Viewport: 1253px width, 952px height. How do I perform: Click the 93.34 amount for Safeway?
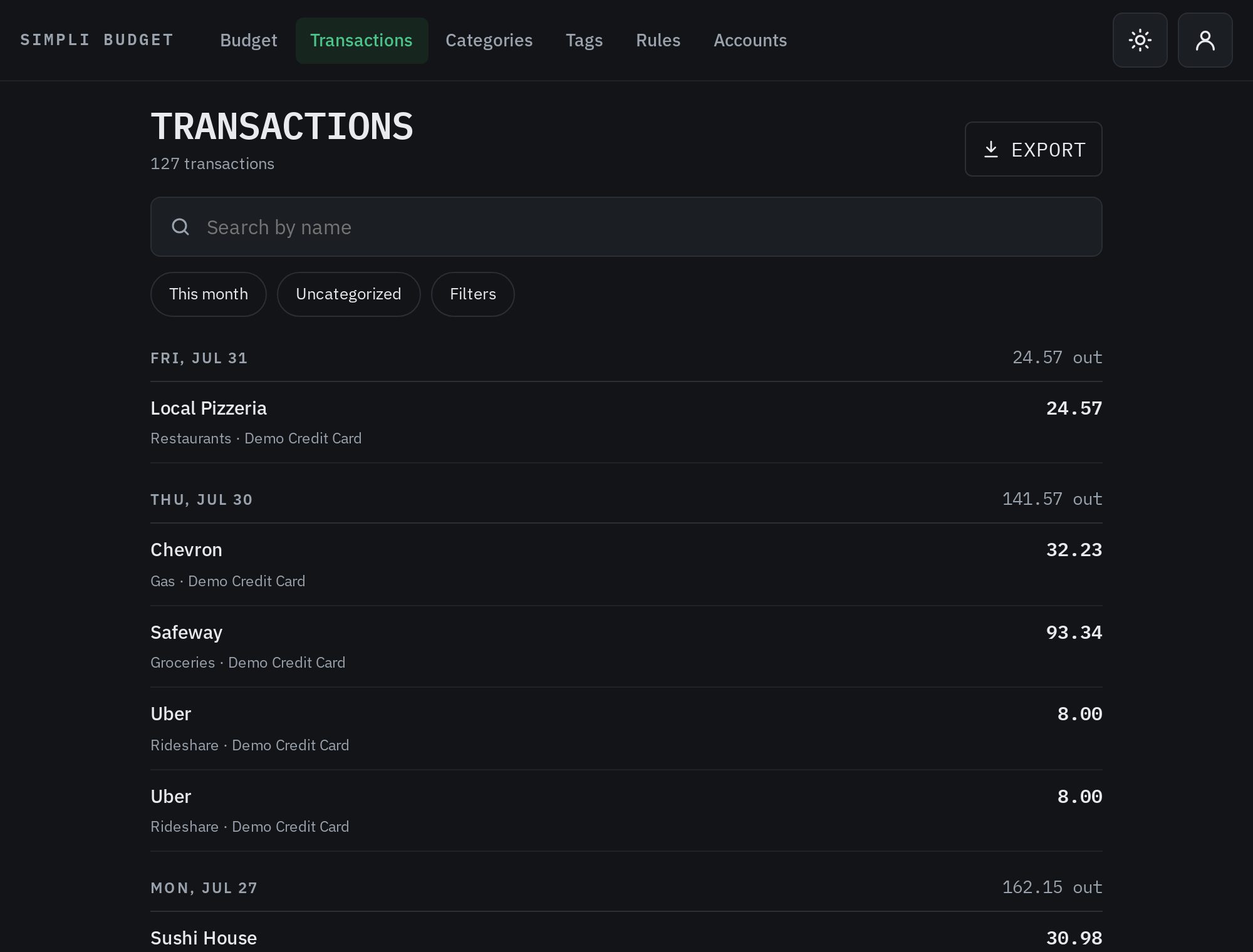1074,633
